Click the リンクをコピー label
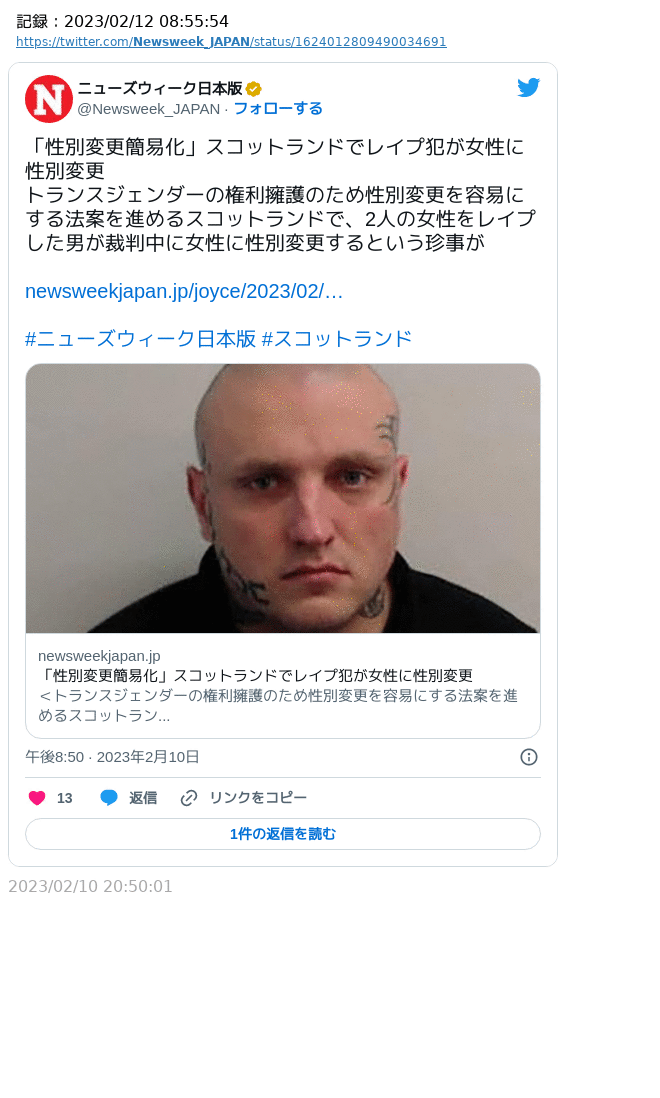 258,798
